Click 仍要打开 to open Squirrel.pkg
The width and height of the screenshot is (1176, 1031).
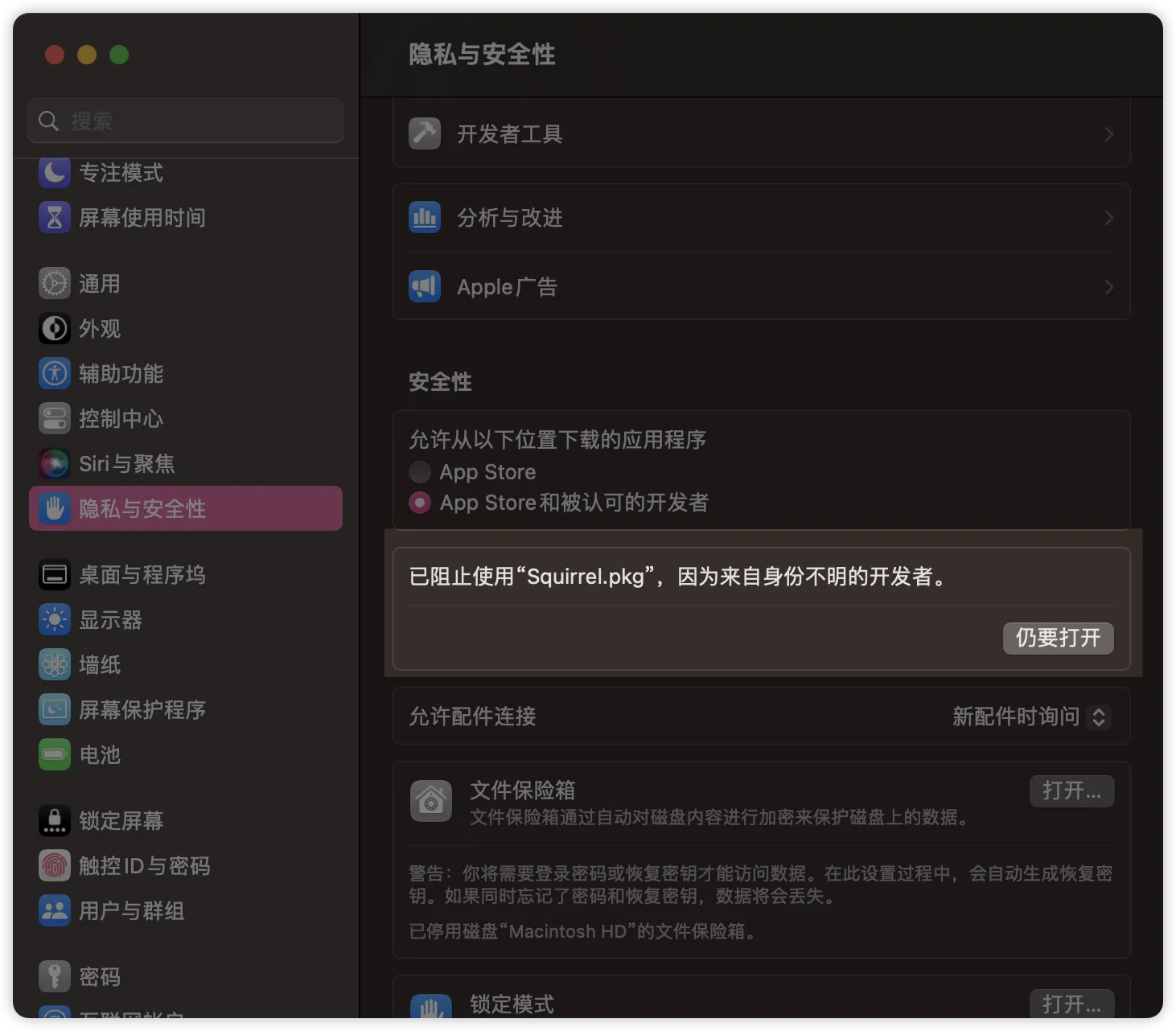[1059, 638]
